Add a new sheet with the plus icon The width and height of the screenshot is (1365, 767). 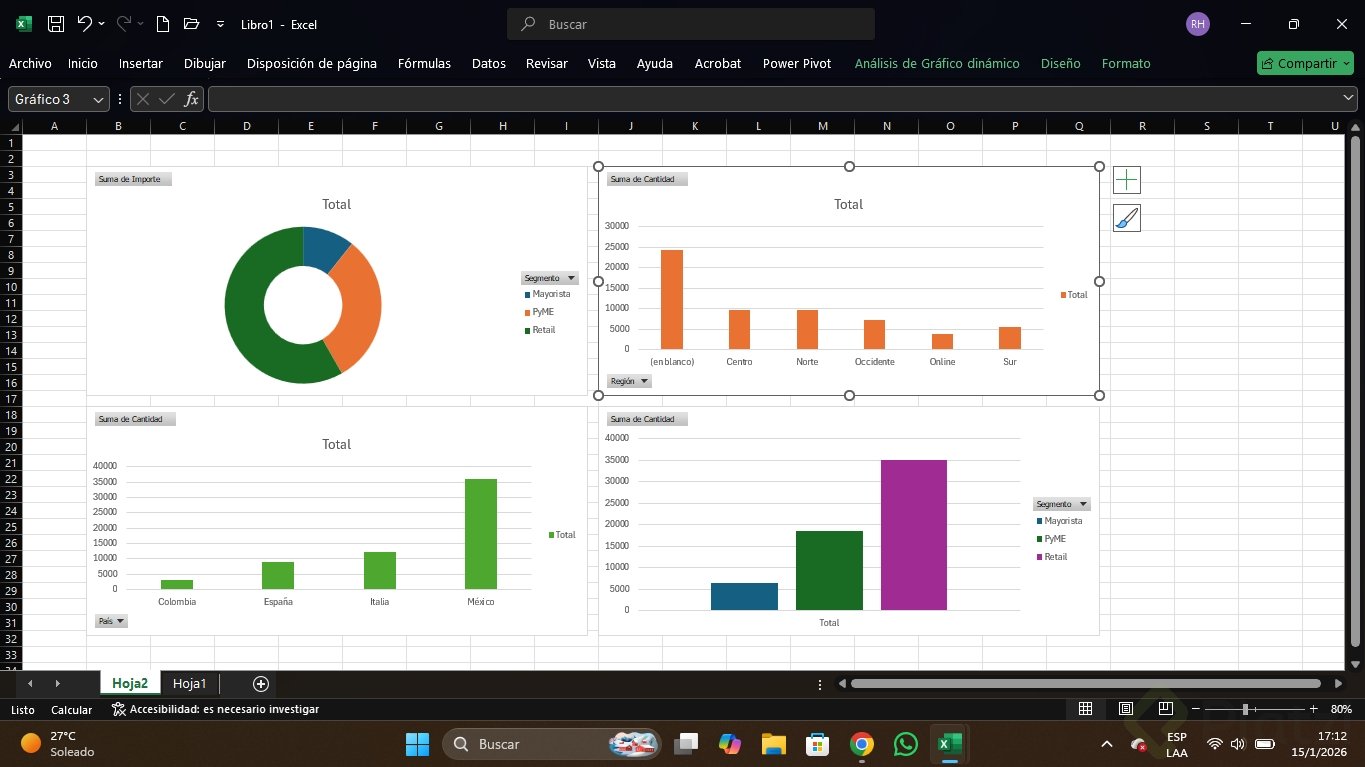pyautogui.click(x=261, y=684)
